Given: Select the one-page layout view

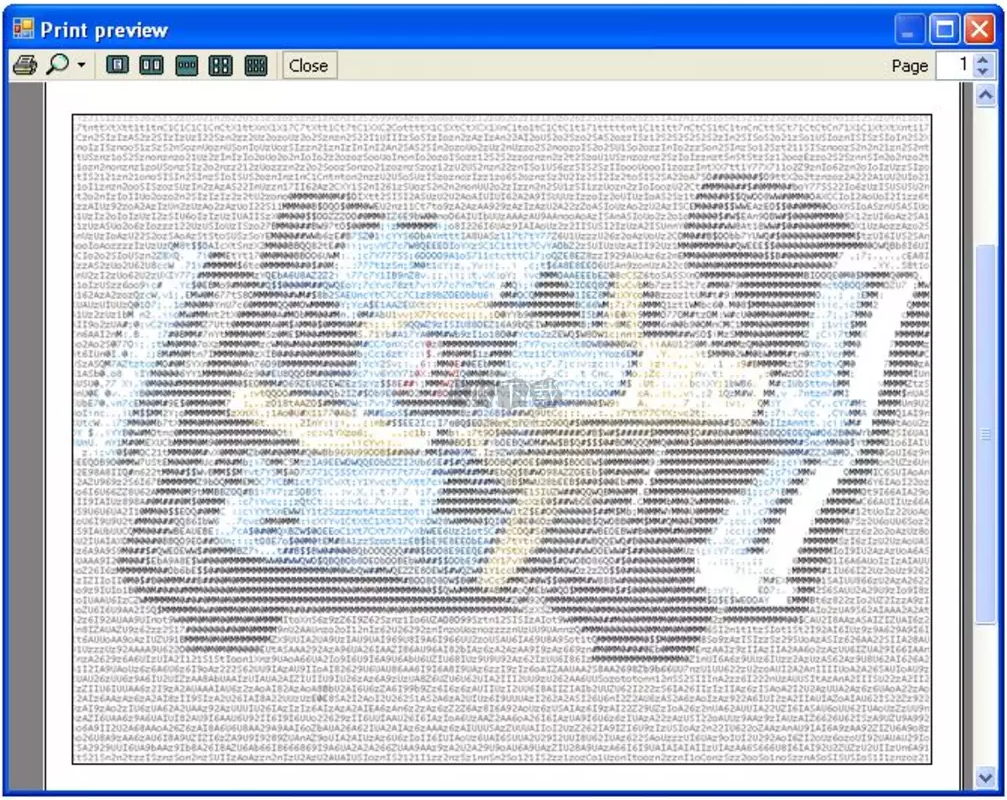Looking at the screenshot, I should pos(118,65).
